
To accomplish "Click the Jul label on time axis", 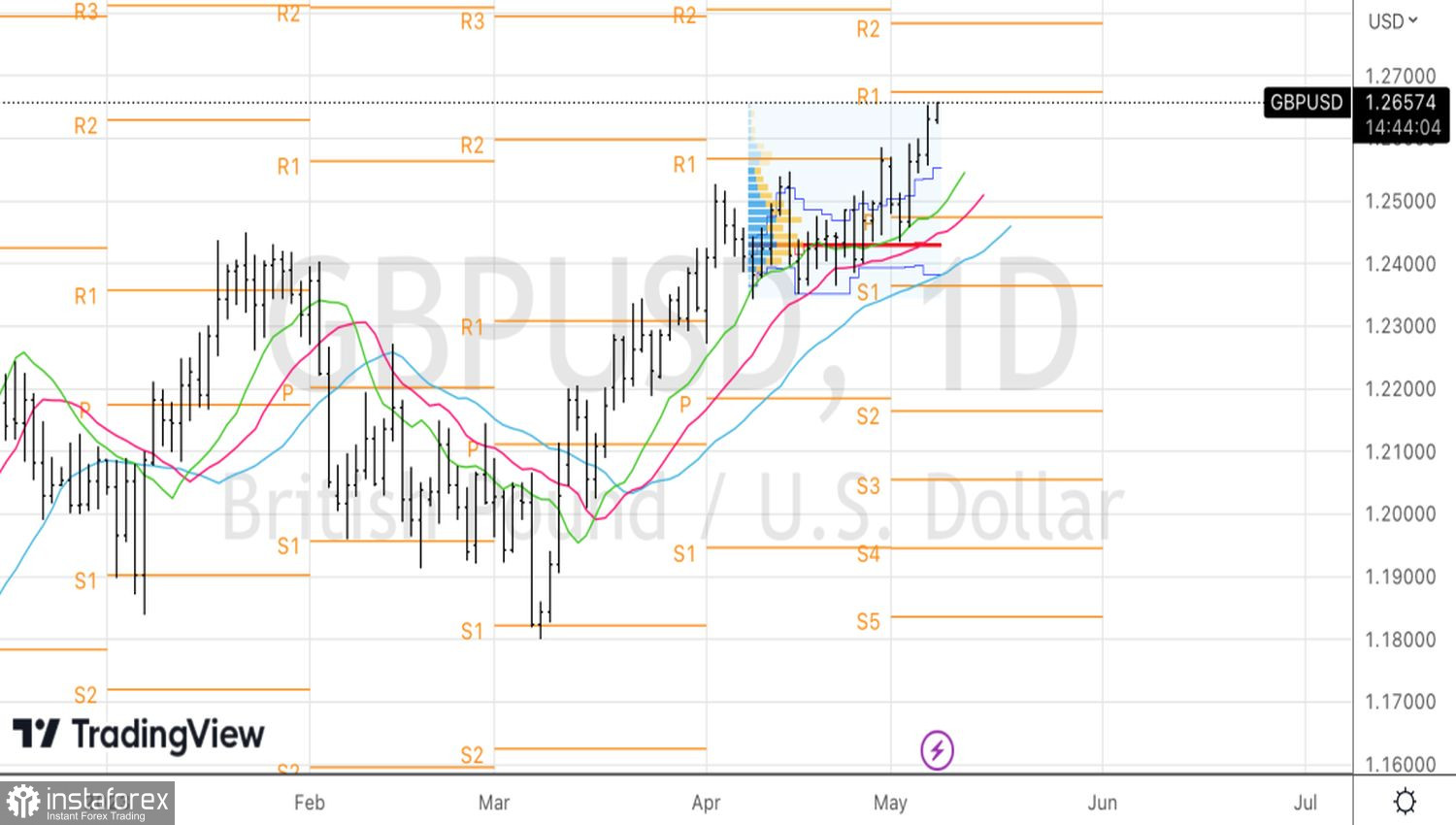I will click(1306, 803).
